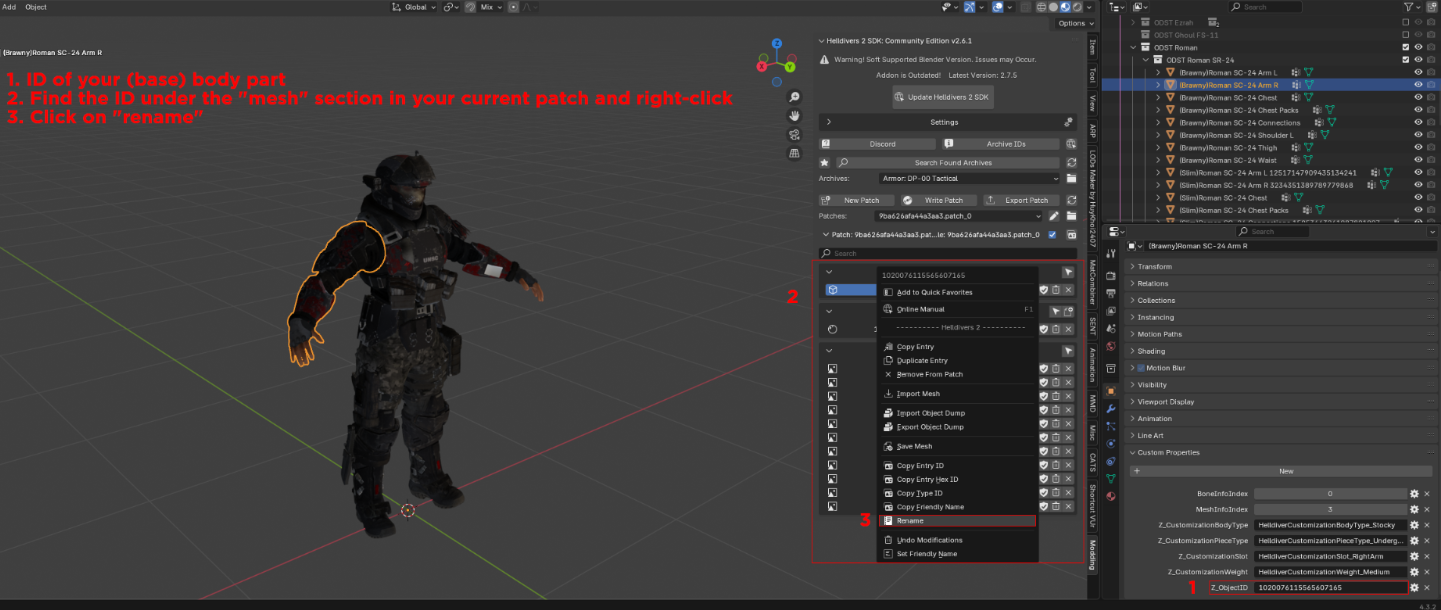
Task: Click the Settings gear icon in SDK panel
Action: 1068,122
